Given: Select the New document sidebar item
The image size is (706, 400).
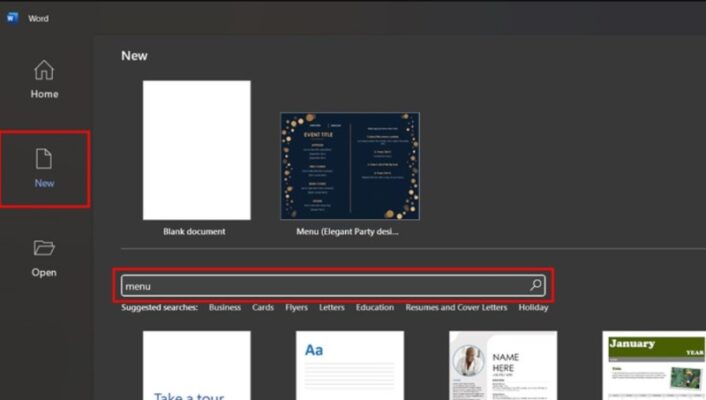Looking at the screenshot, I should coord(44,169).
